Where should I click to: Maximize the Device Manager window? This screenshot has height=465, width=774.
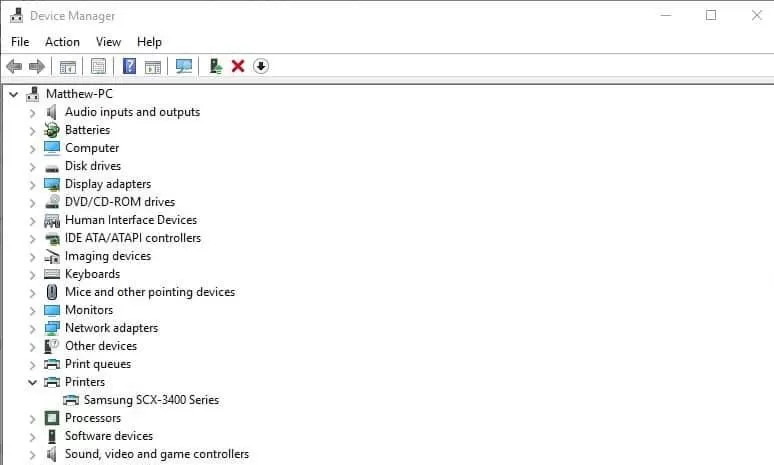click(x=711, y=15)
